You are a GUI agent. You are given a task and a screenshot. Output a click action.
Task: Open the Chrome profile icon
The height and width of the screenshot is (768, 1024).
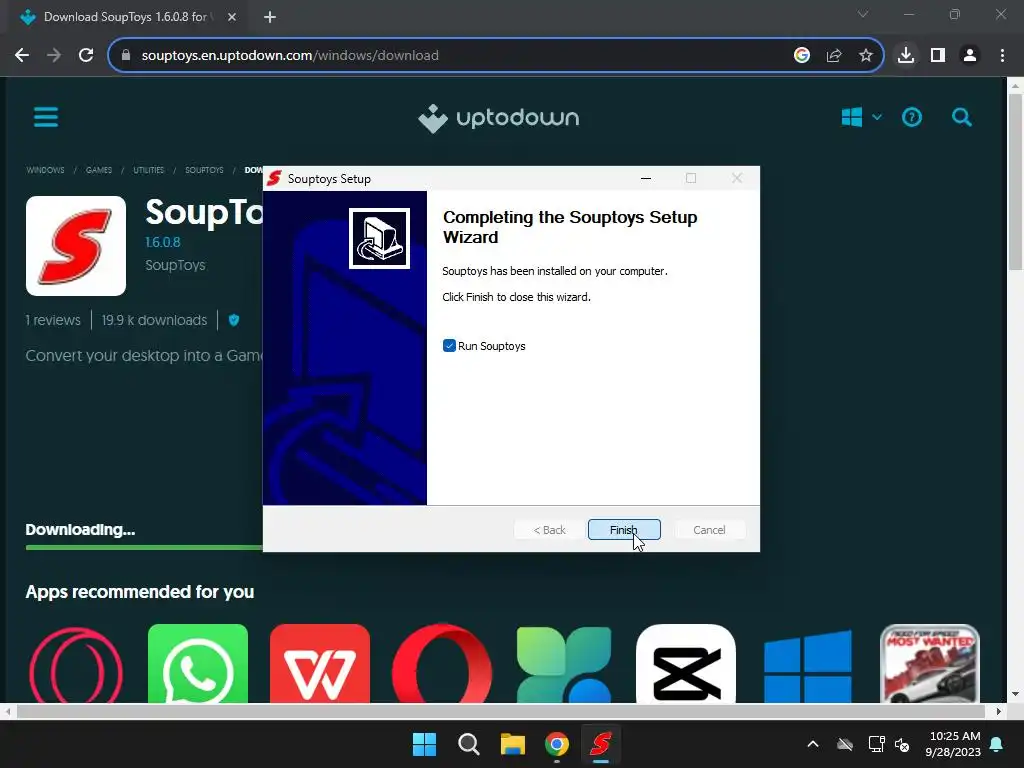tap(970, 56)
